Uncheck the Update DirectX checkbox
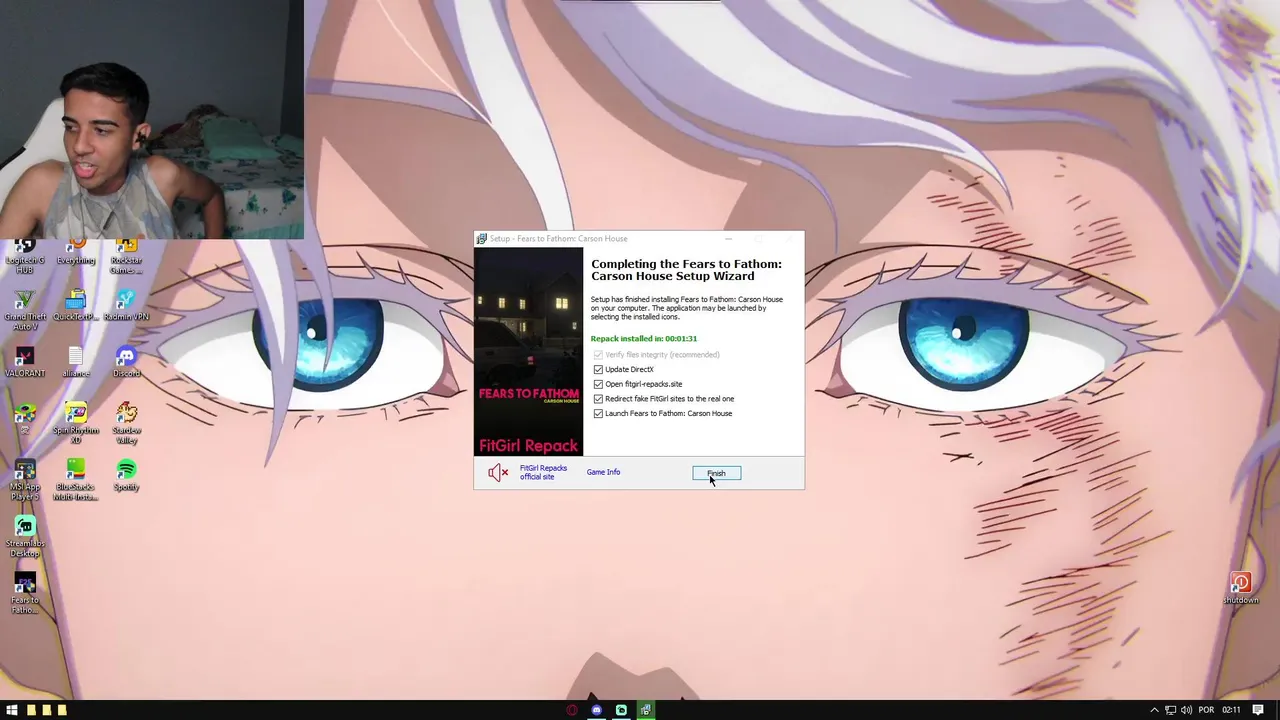Screen dimensions: 1280x720 [x=598, y=369]
